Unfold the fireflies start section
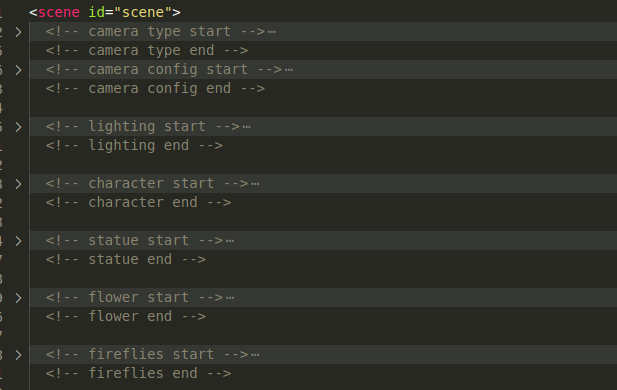Image resolution: width=617 pixels, height=390 pixels. [18, 355]
